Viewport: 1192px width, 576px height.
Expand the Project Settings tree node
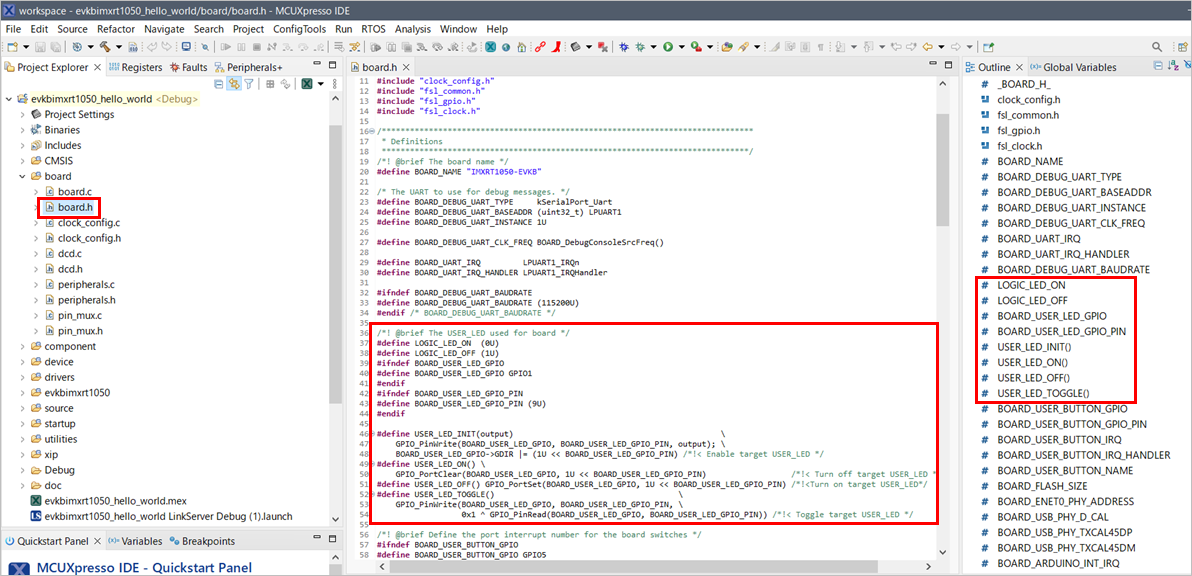pos(22,115)
